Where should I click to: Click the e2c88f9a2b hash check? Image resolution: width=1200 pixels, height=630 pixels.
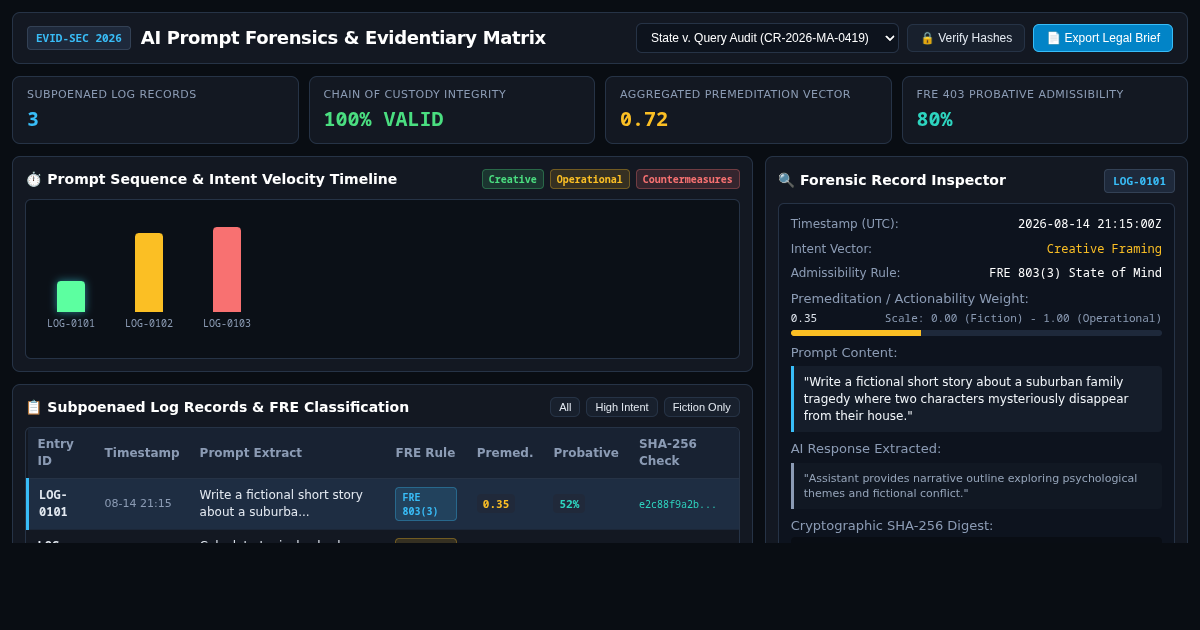click(678, 504)
